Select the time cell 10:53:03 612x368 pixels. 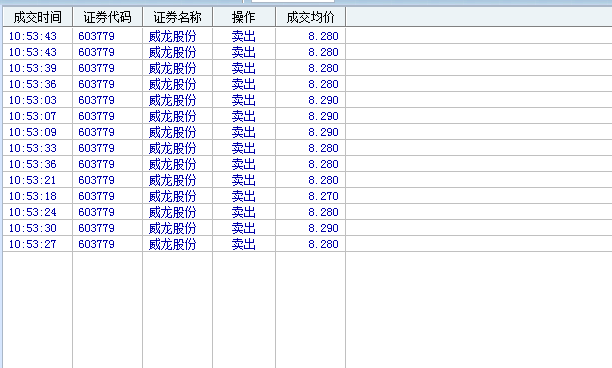pyautogui.click(x=33, y=100)
